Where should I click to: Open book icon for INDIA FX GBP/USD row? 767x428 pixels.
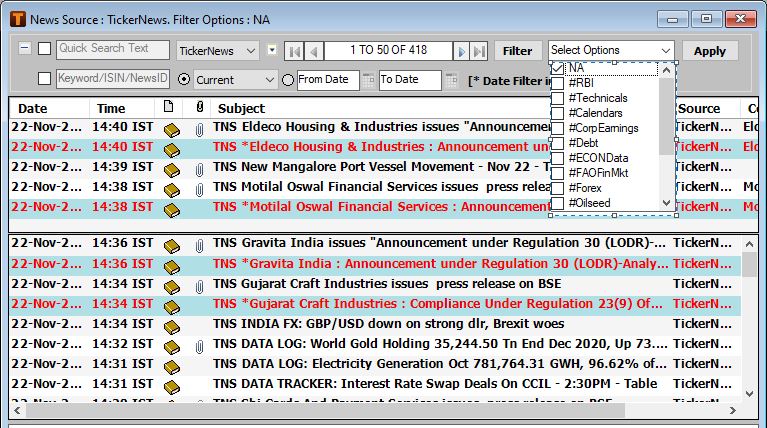172,327
